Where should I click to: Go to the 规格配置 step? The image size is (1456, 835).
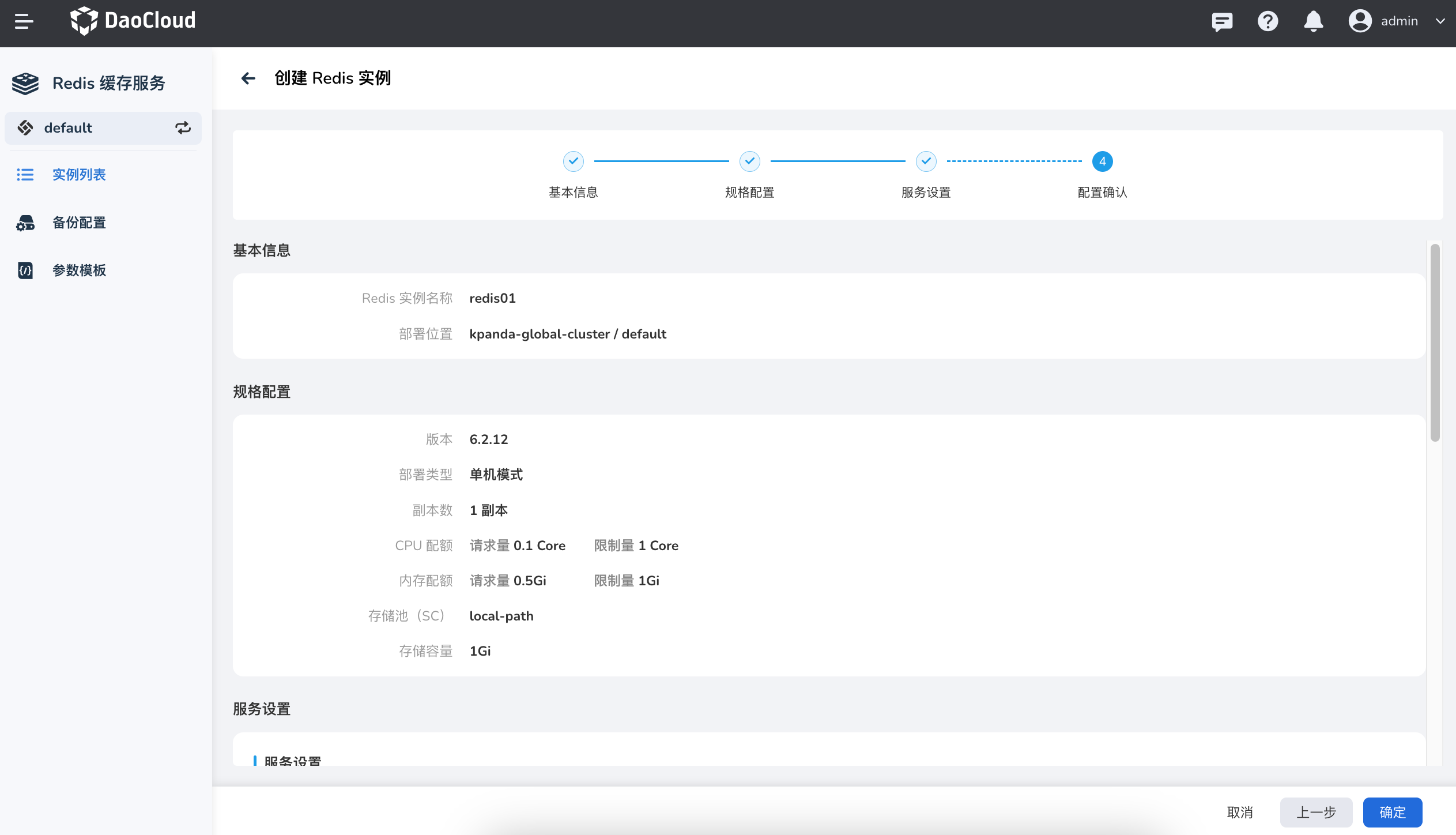(749, 161)
